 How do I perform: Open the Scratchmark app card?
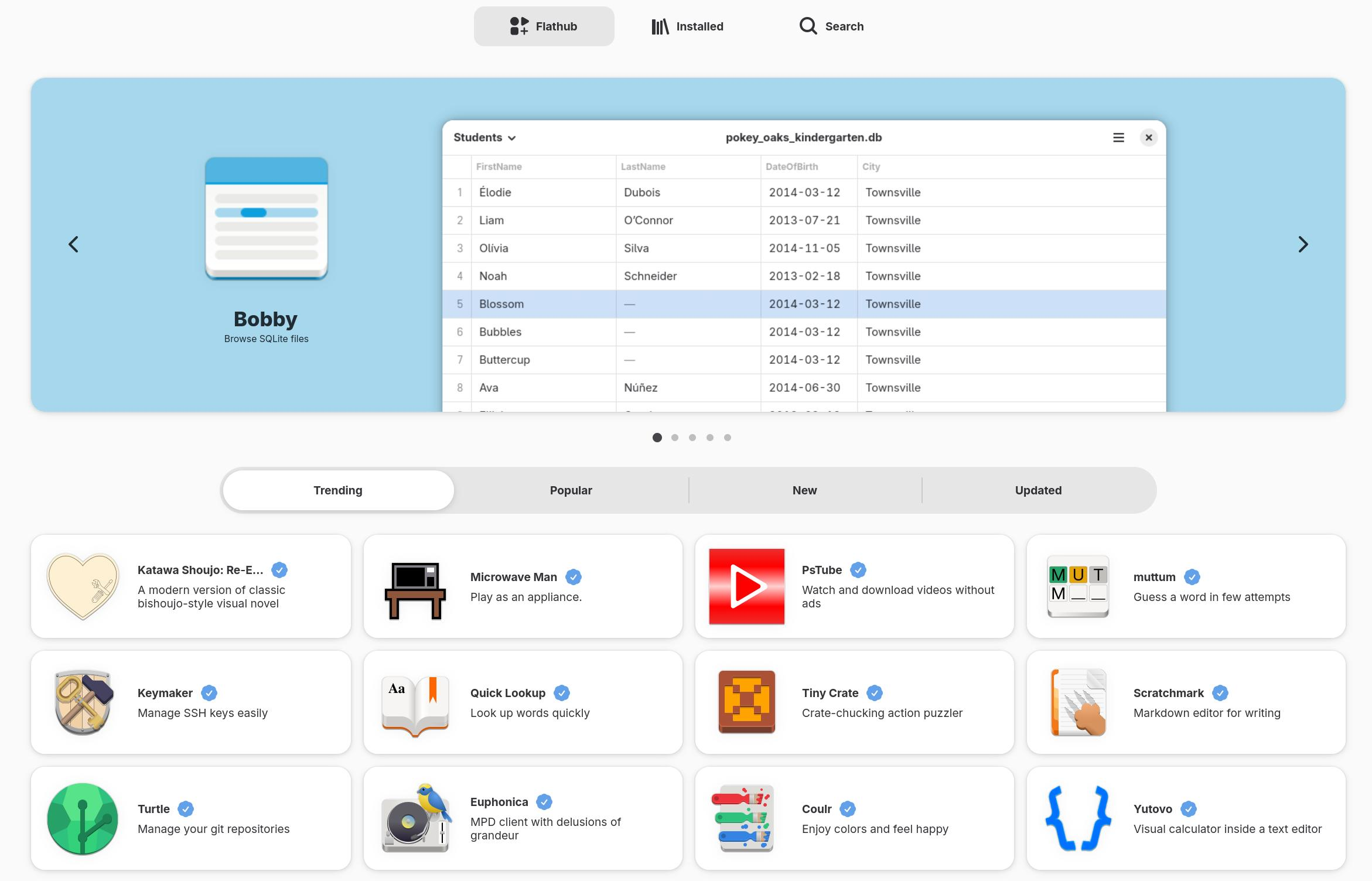pyautogui.click(x=1186, y=702)
